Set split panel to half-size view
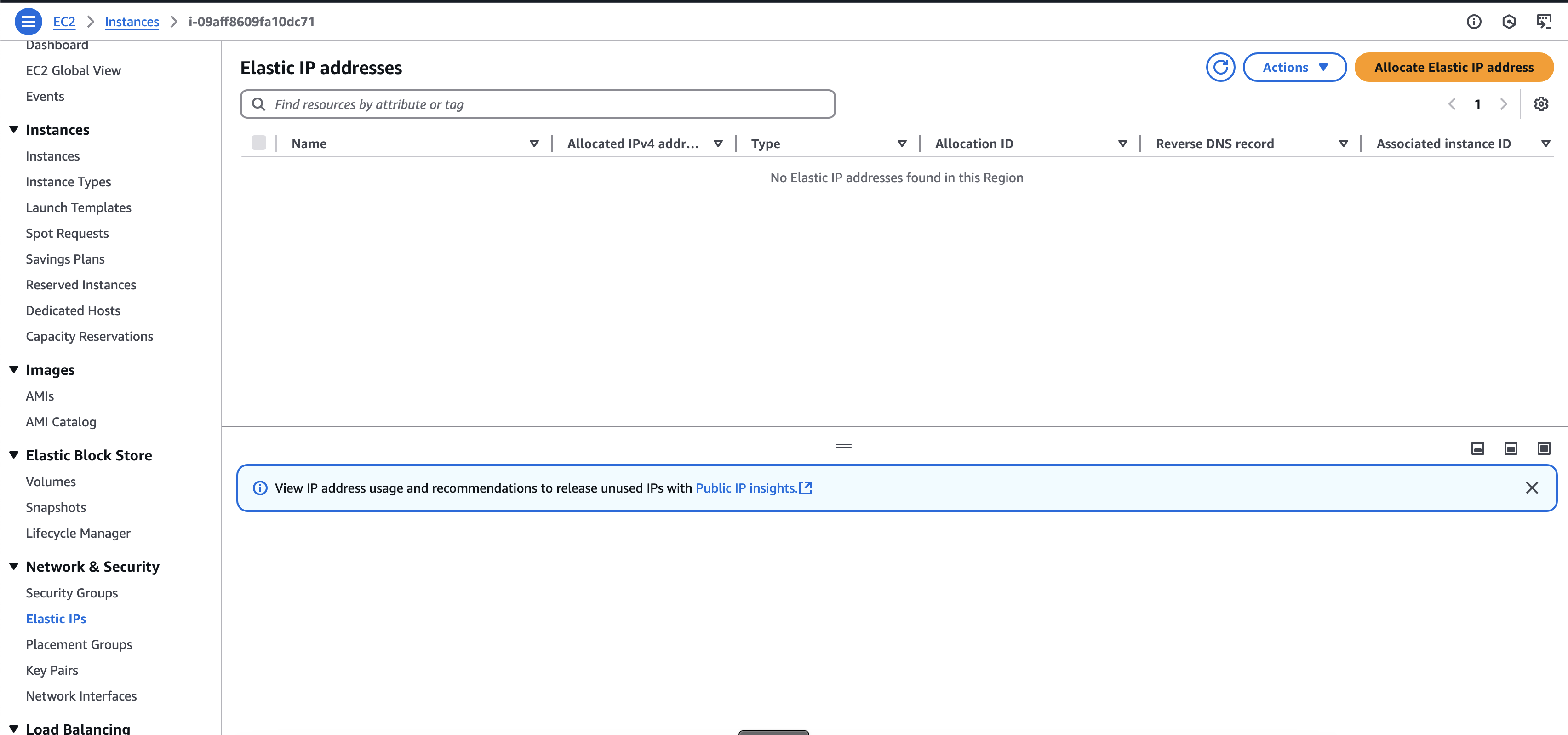The width and height of the screenshot is (1568, 735). (1510, 449)
